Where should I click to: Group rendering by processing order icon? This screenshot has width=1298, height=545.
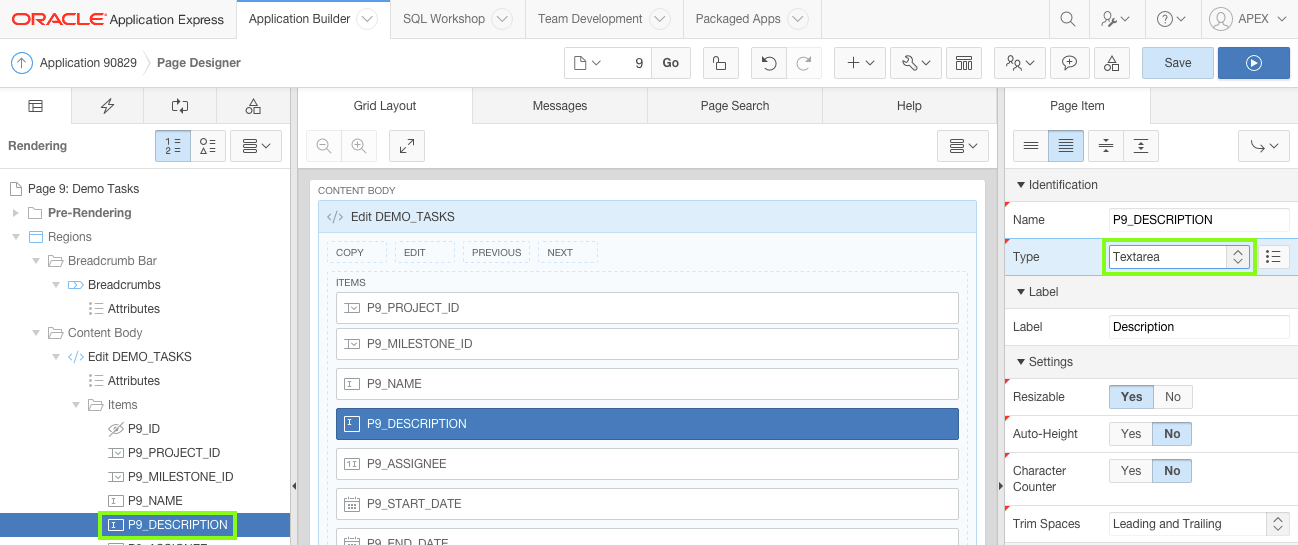(x=173, y=146)
